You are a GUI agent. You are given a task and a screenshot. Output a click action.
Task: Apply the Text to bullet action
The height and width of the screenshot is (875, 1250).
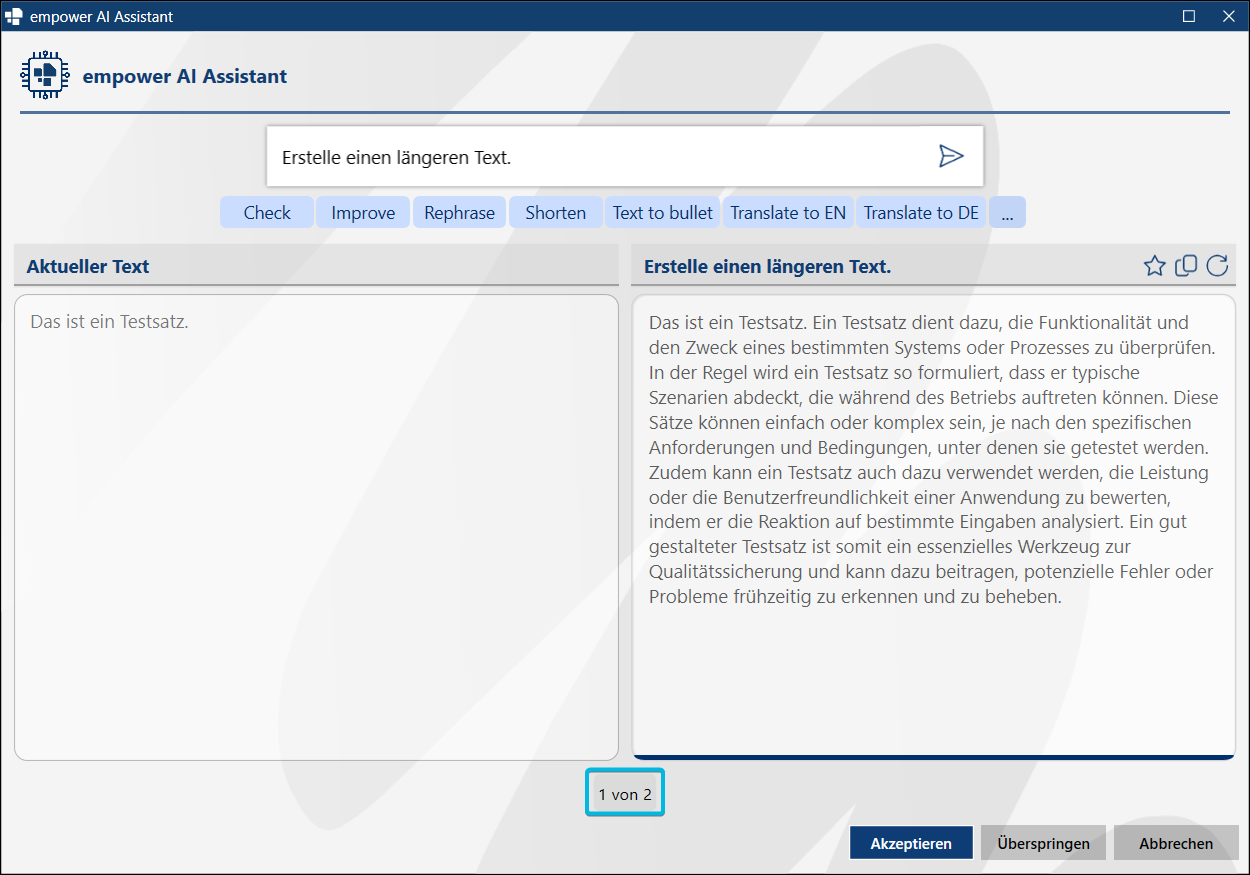(662, 212)
